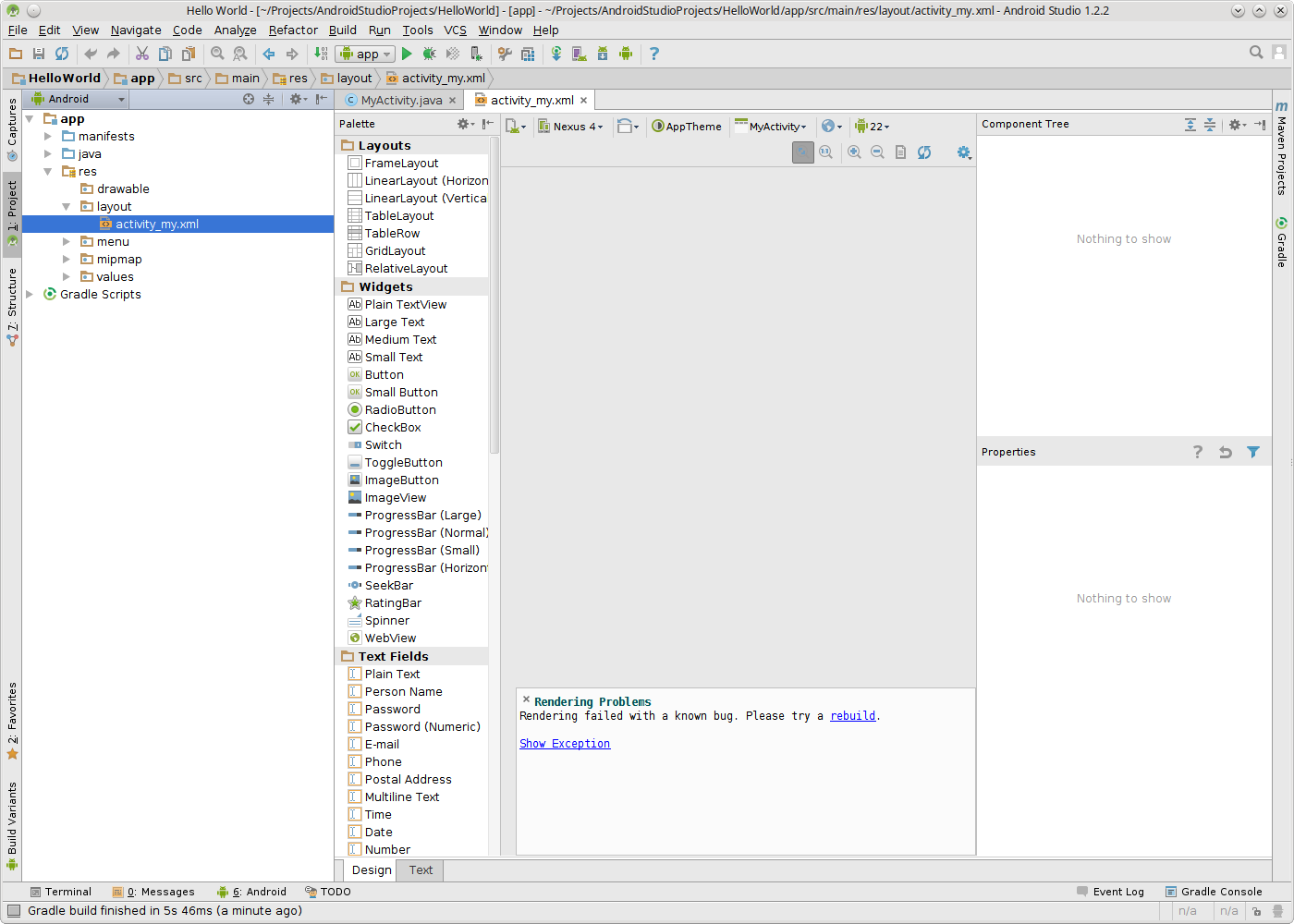Click the Palette vertical scrollbar
This screenshot has height=924, width=1294.
[494, 296]
